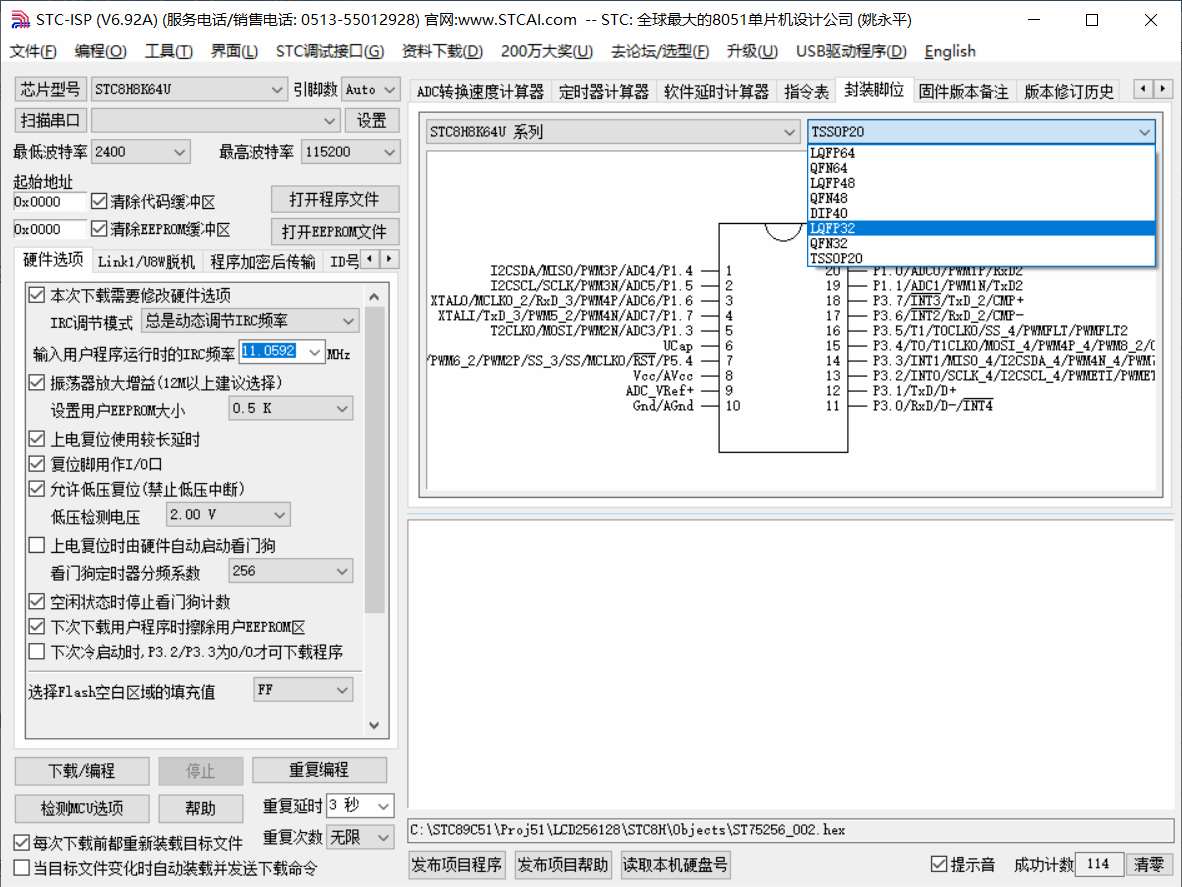This screenshot has width=1182, height=887.
Task: Switch to 定时器计算器 tab
Action: click(x=604, y=92)
